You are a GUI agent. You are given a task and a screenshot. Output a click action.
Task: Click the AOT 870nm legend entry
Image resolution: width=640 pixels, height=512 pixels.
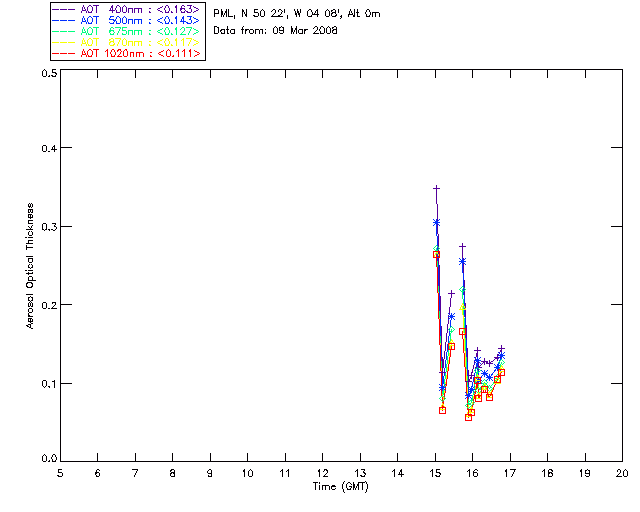[x=126, y=42]
